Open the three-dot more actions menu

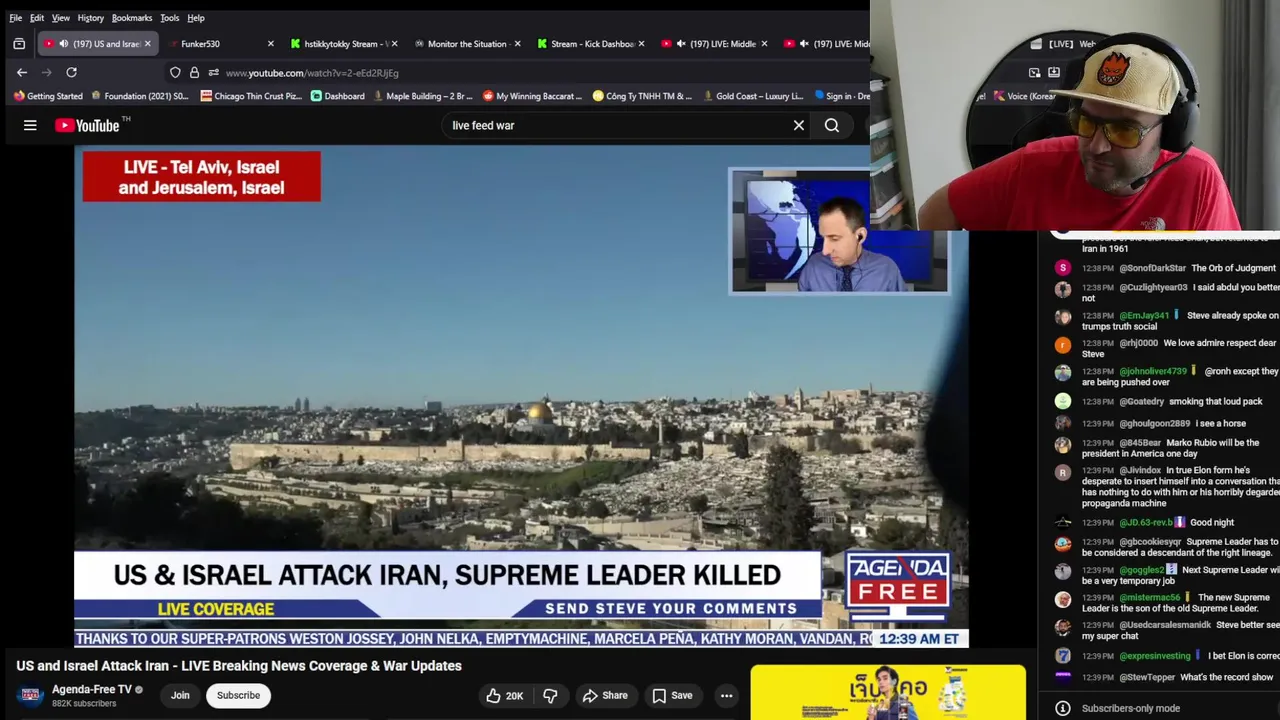[x=727, y=695]
